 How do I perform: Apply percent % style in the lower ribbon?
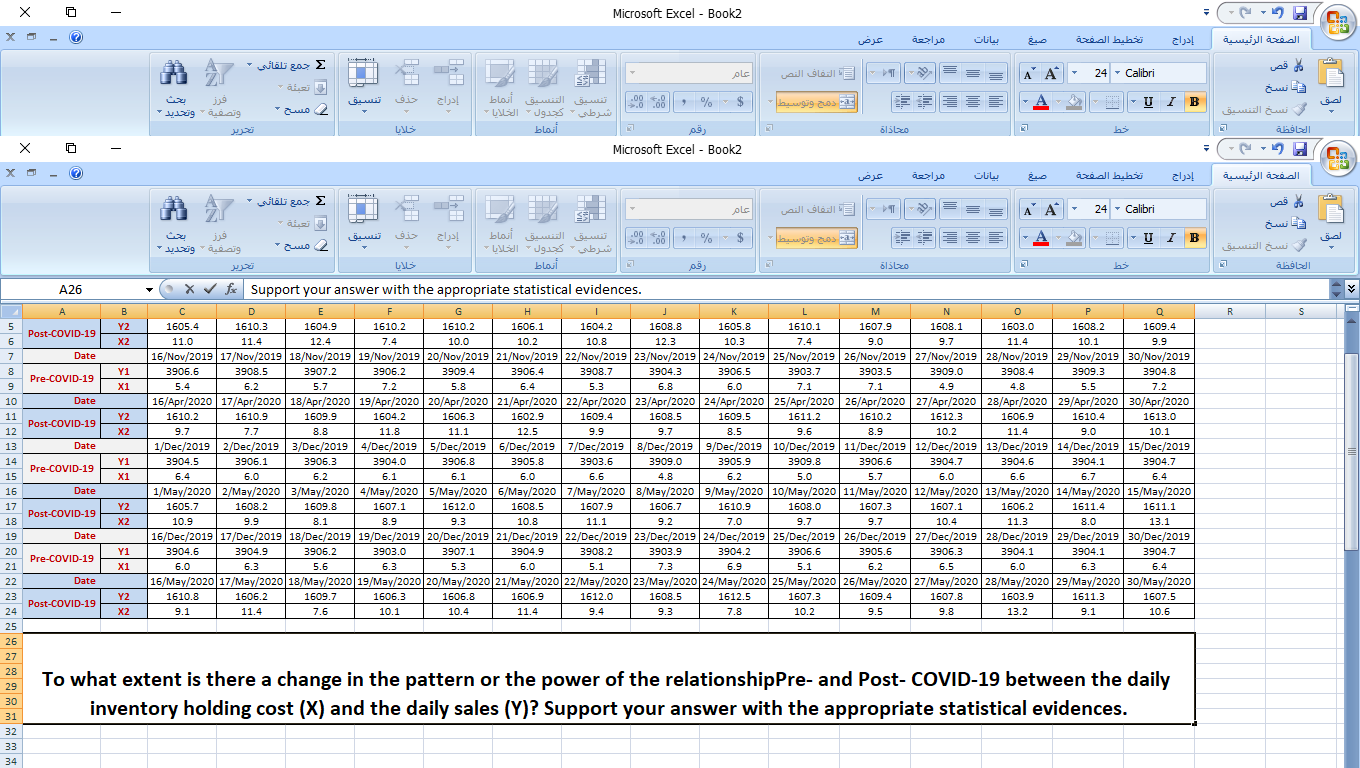click(706, 238)
